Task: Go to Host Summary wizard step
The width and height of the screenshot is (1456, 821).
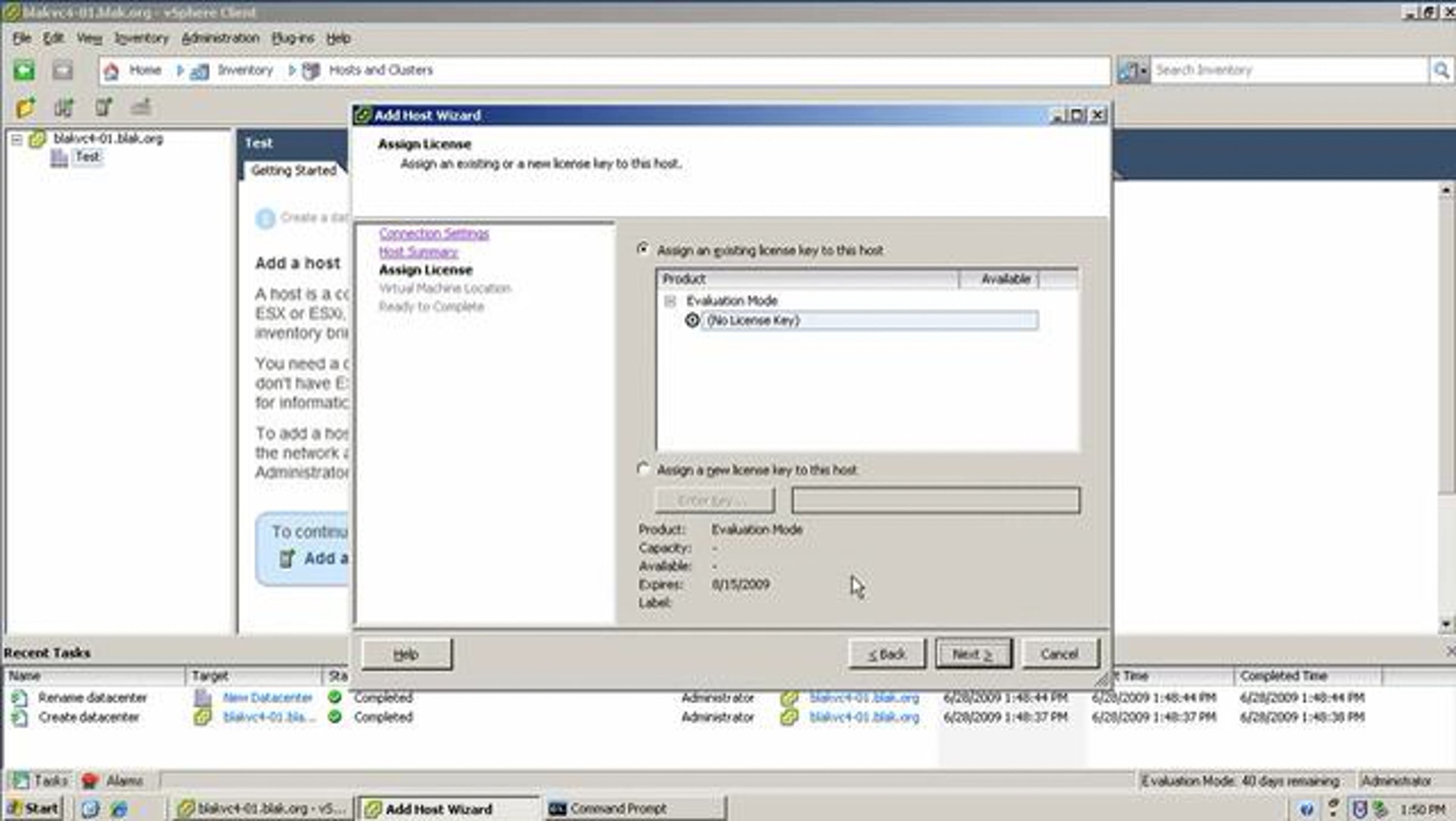Action: coord(419,252)
